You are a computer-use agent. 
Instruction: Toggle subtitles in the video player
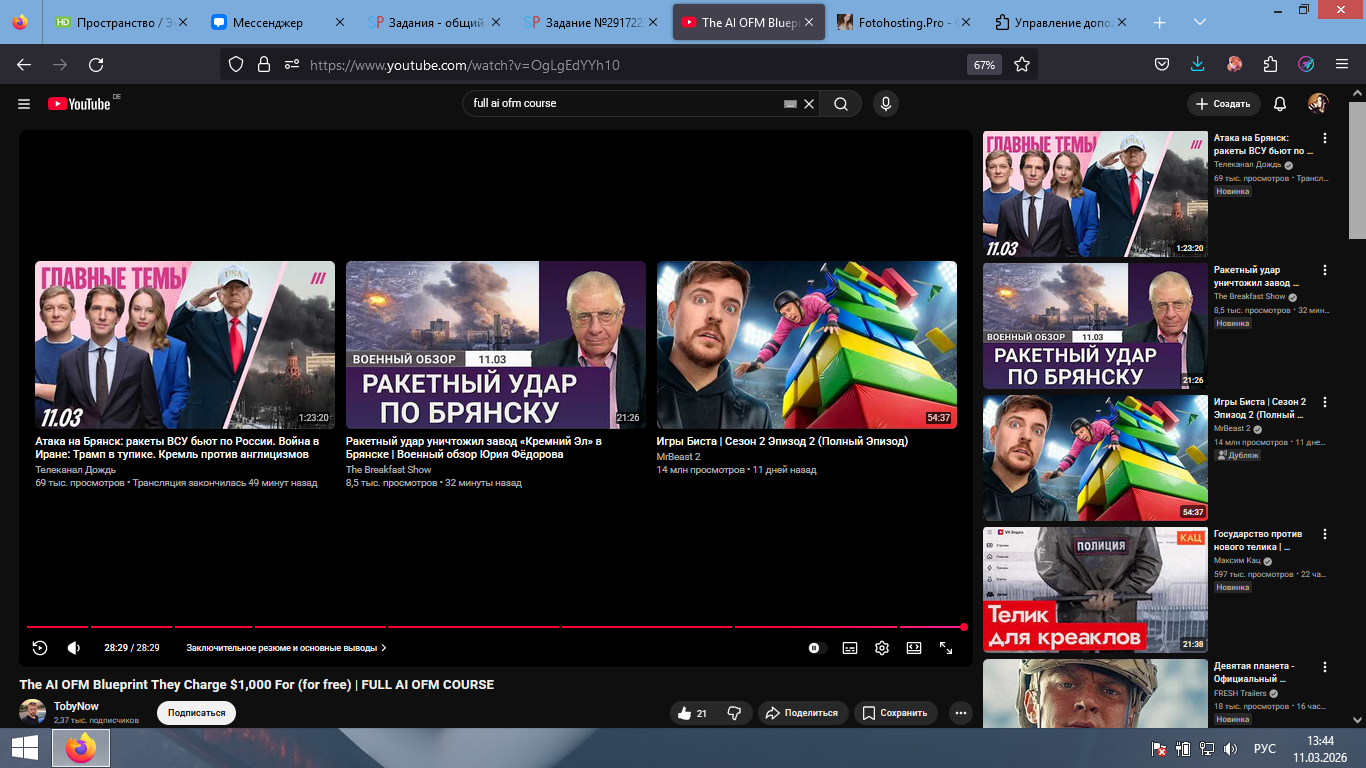tap(849, 648)
